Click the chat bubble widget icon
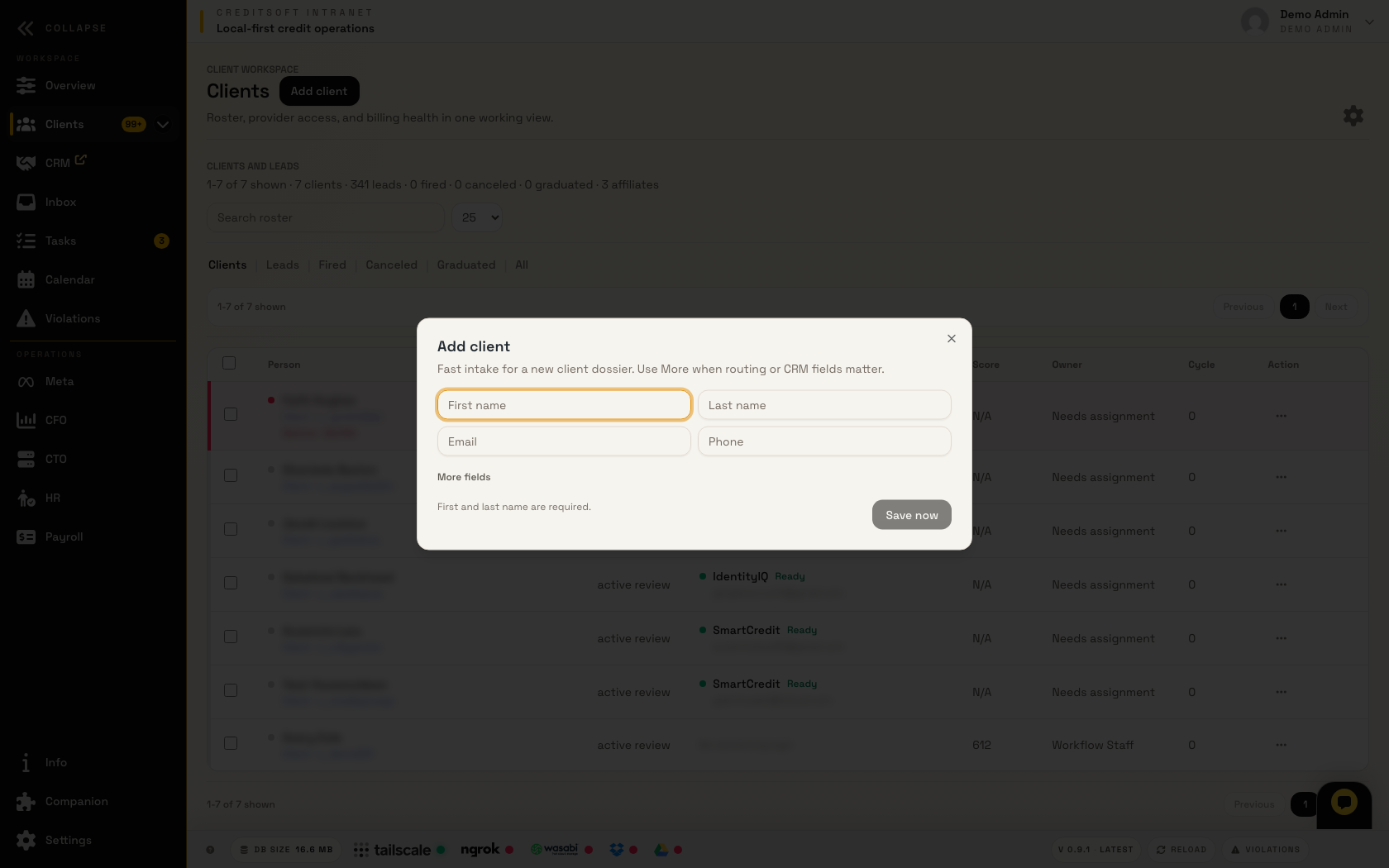 point(1344,802)
